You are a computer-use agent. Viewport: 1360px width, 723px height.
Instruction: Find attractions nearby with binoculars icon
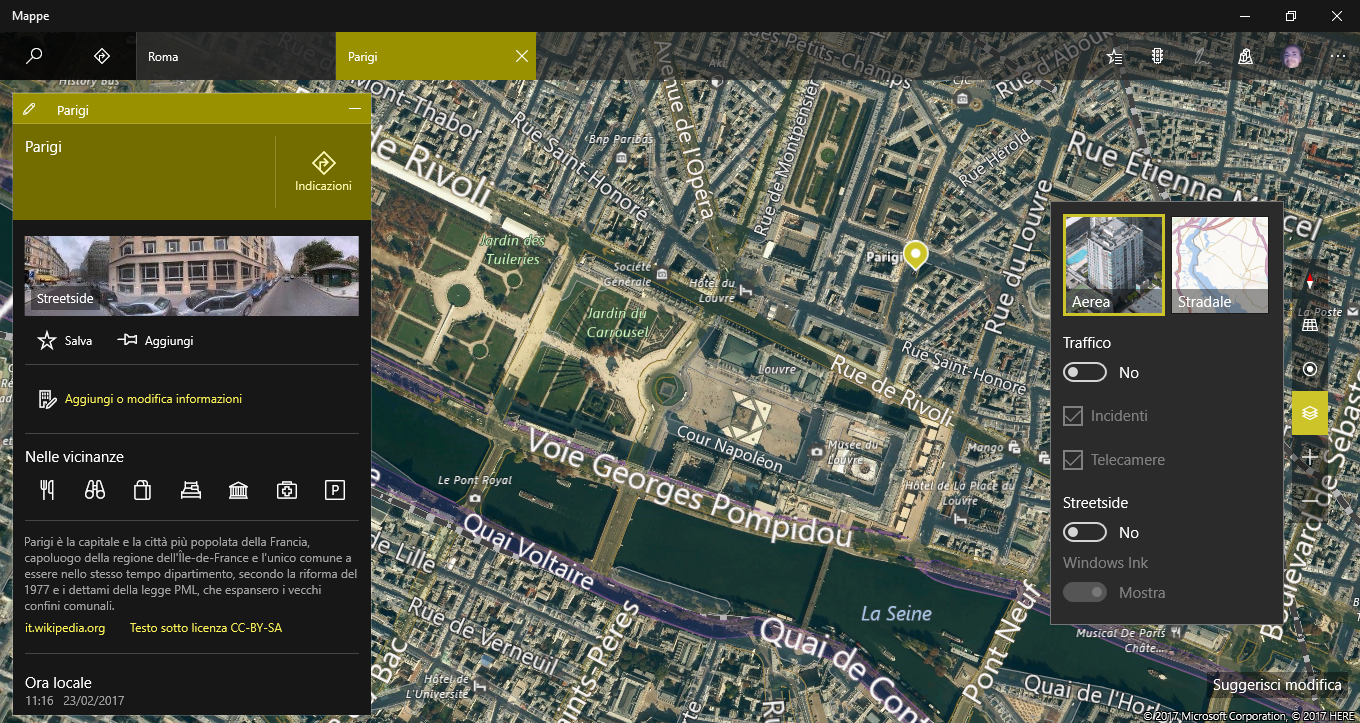coord(94,490)
